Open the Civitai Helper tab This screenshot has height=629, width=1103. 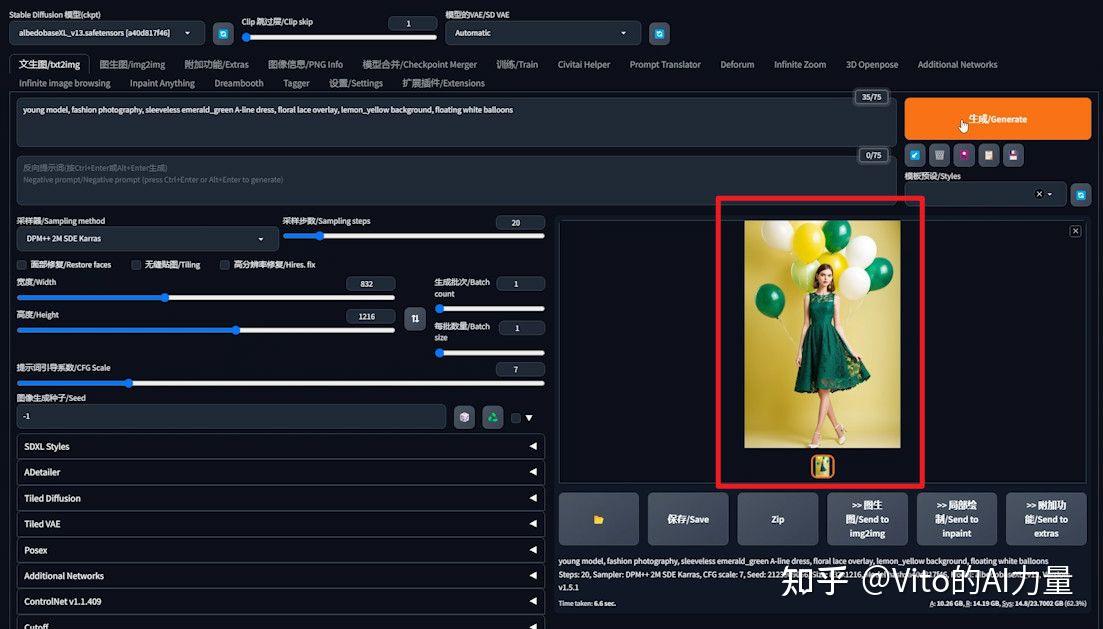[584, 65]
